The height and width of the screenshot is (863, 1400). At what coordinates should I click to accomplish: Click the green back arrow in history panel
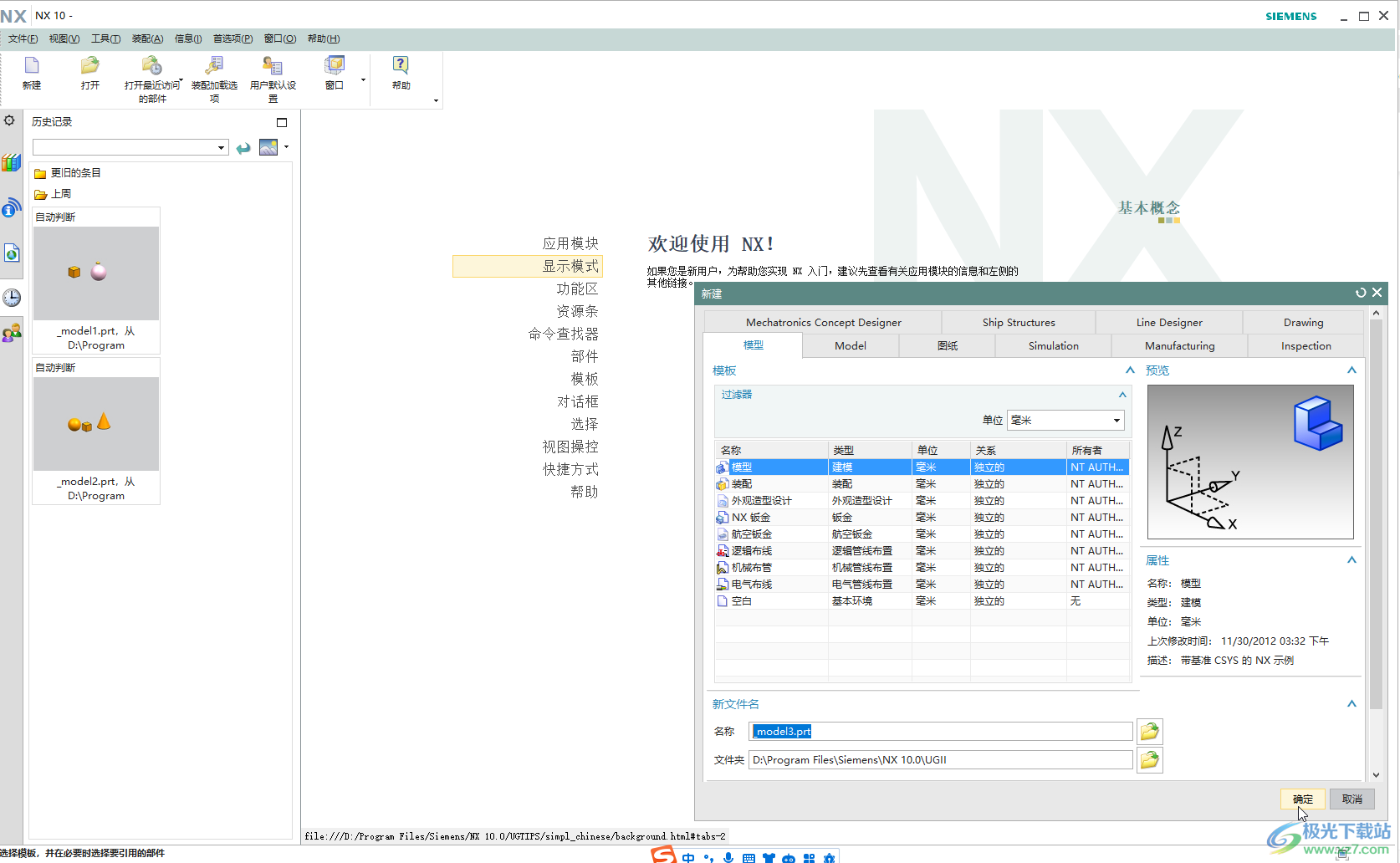243,148
